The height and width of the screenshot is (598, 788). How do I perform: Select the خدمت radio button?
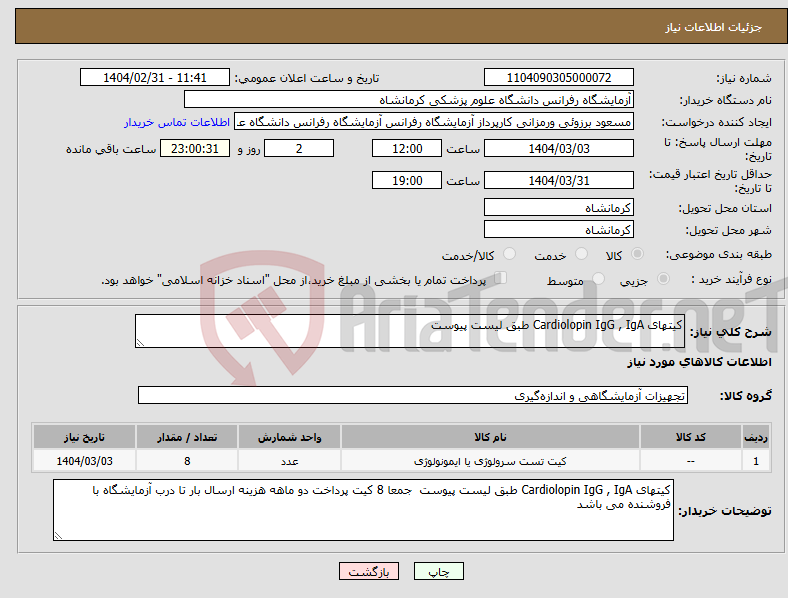[581, 254]
